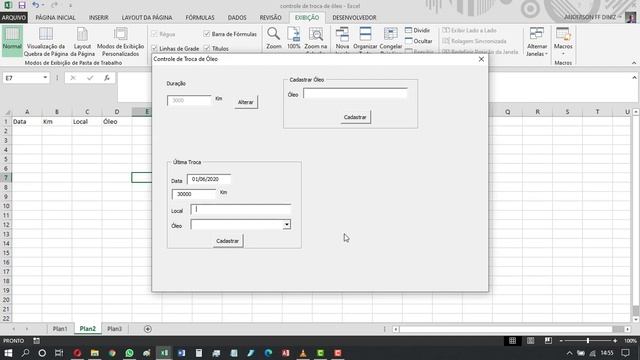640x360 pixels.
Task: Click the Data field showing 01/06/2020
Action: coord(209,179)
